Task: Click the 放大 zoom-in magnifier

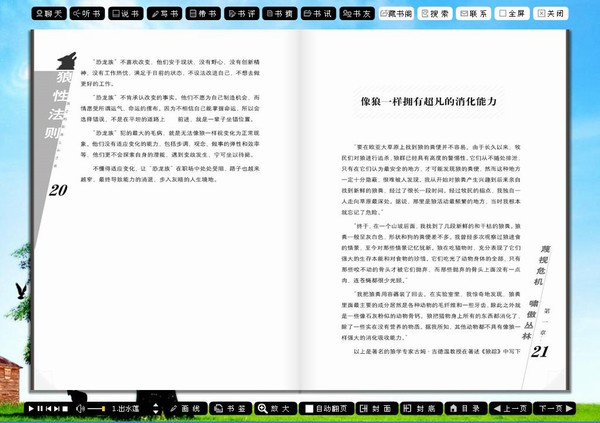Action: point(275,409)
